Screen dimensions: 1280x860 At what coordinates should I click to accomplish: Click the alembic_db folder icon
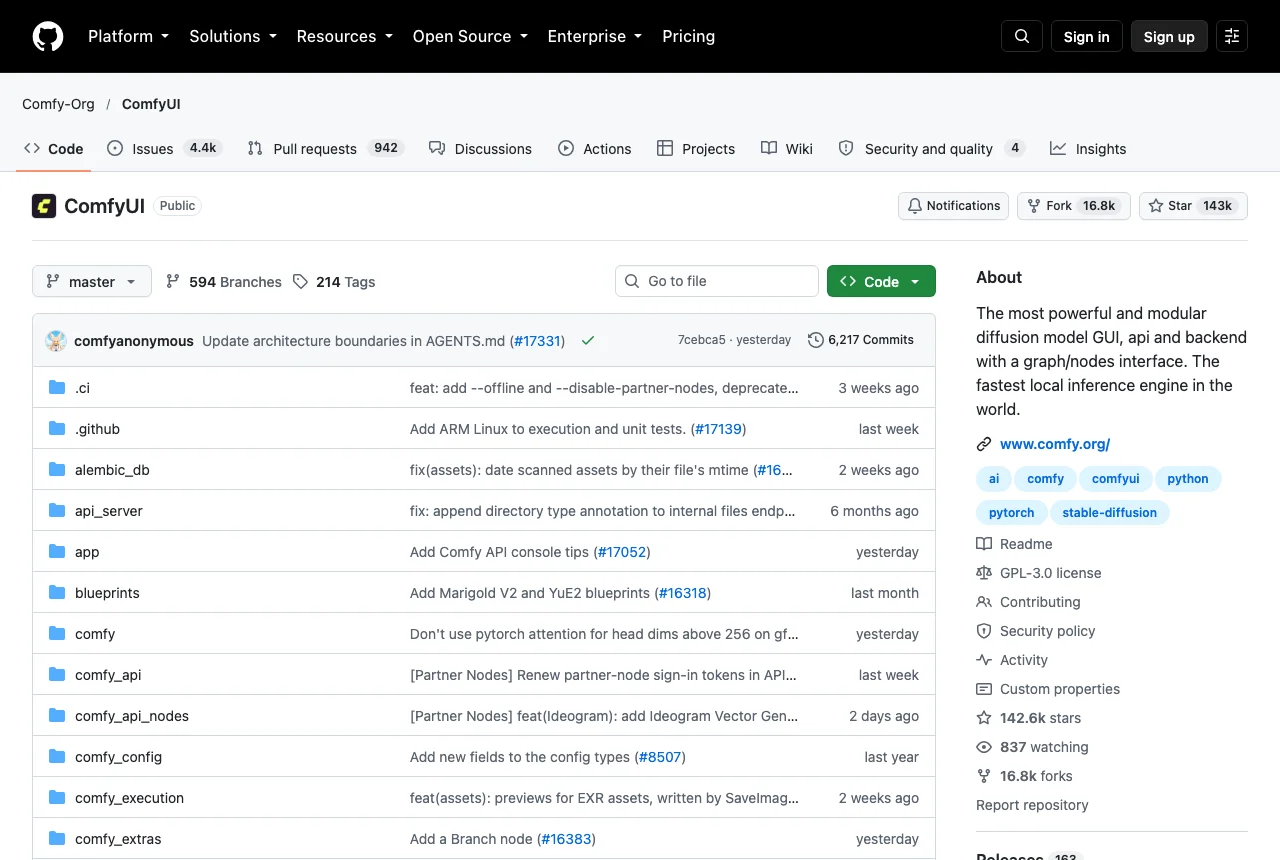pos(57,470)
